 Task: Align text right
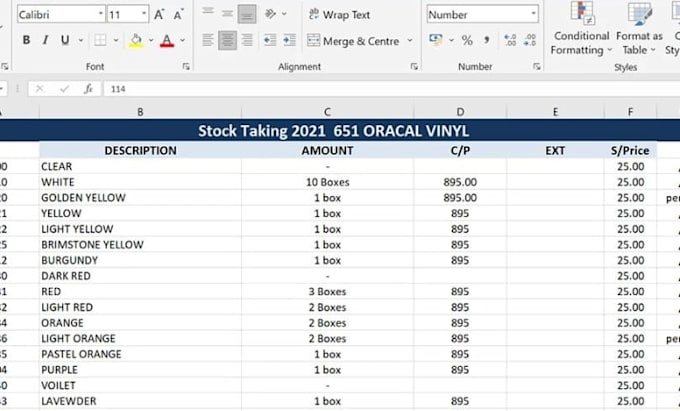[247, 40]
